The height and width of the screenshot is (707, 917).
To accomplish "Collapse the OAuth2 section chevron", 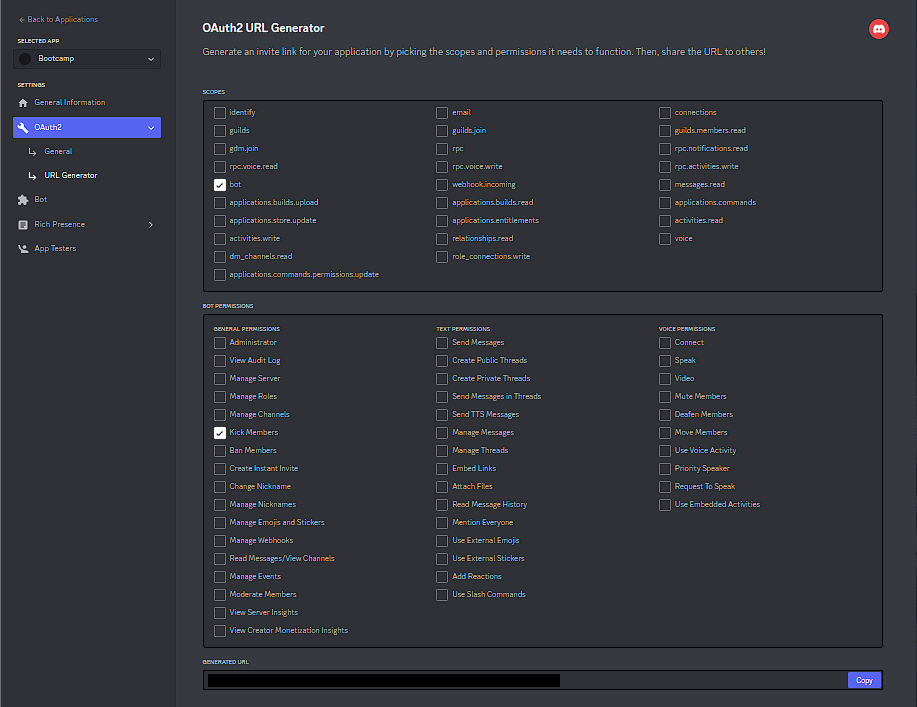I will (151, 127).
